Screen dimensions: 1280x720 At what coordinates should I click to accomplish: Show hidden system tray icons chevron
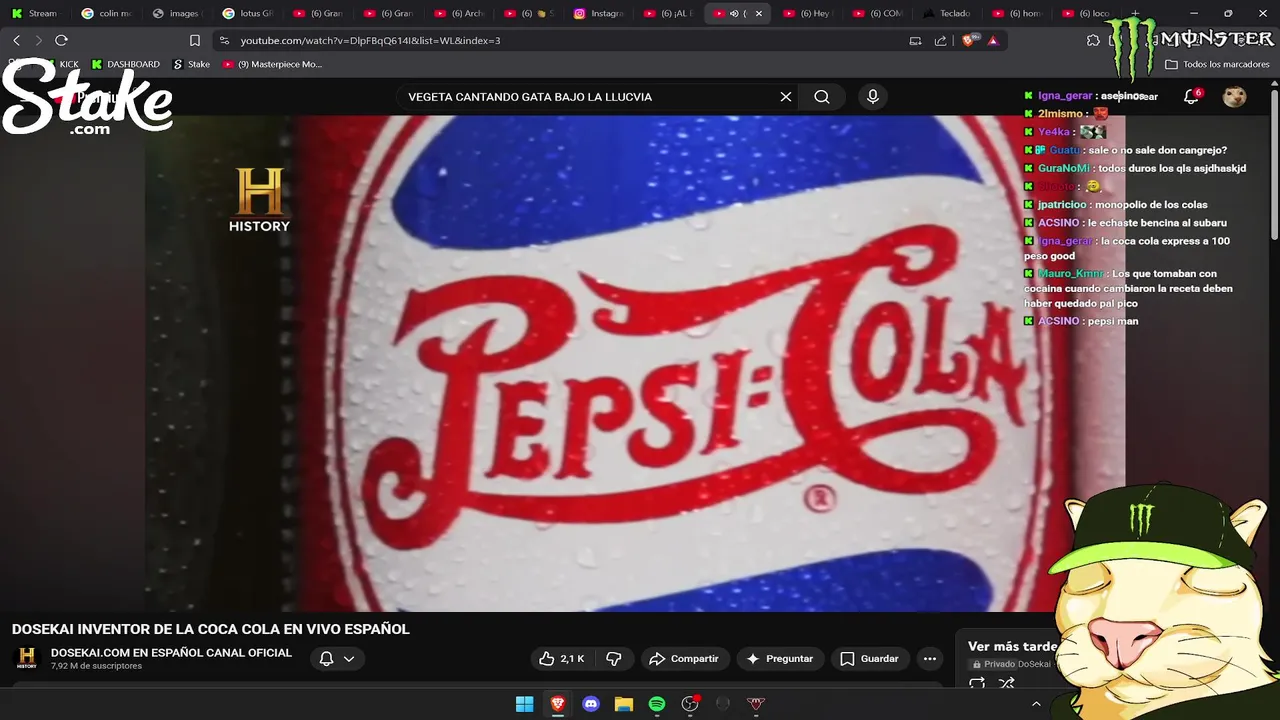[1036, 704]
